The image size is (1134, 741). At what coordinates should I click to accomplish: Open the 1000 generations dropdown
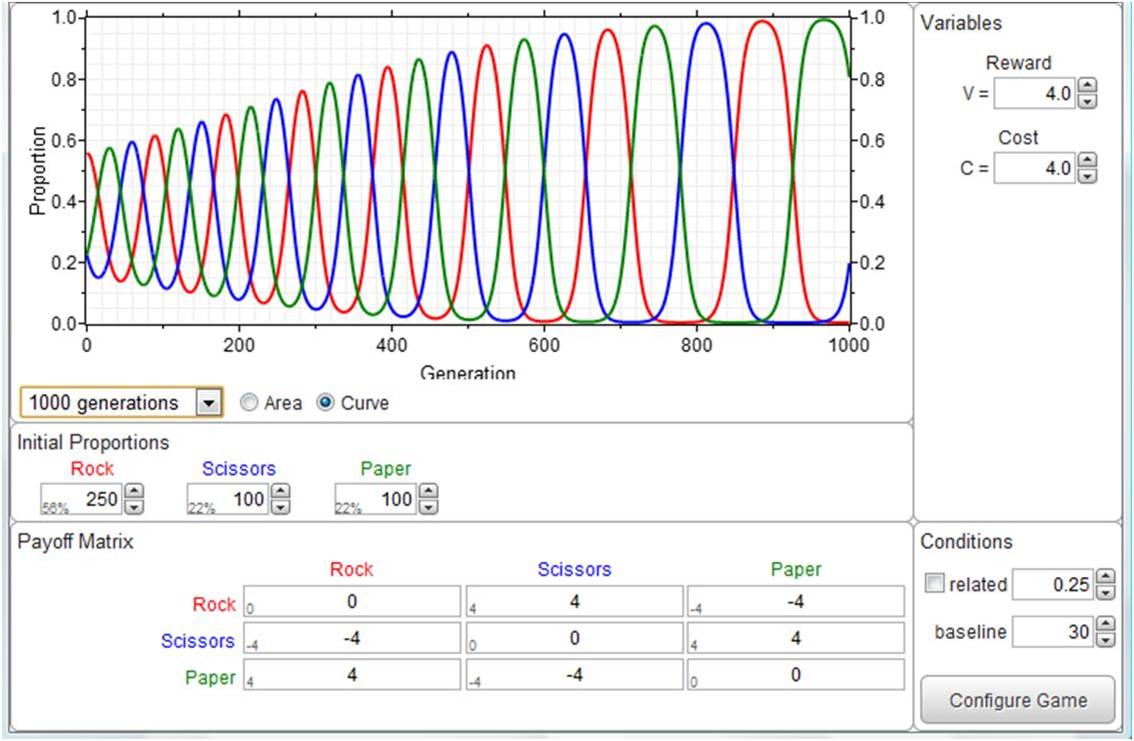tap(208, 403)
